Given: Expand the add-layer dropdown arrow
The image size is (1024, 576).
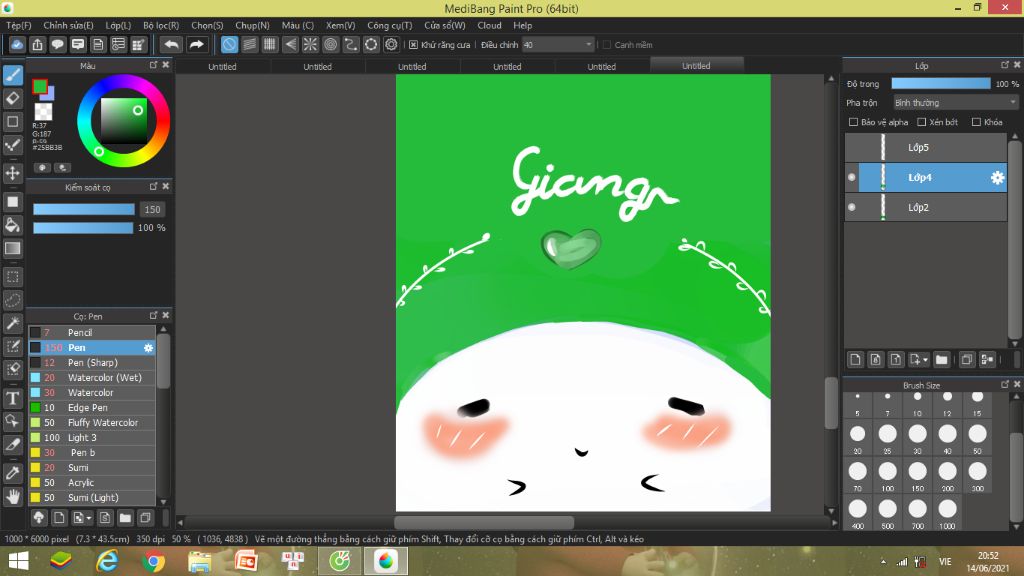Looking at the screenshot, I should pyautogui.click(x=925, y=360).
